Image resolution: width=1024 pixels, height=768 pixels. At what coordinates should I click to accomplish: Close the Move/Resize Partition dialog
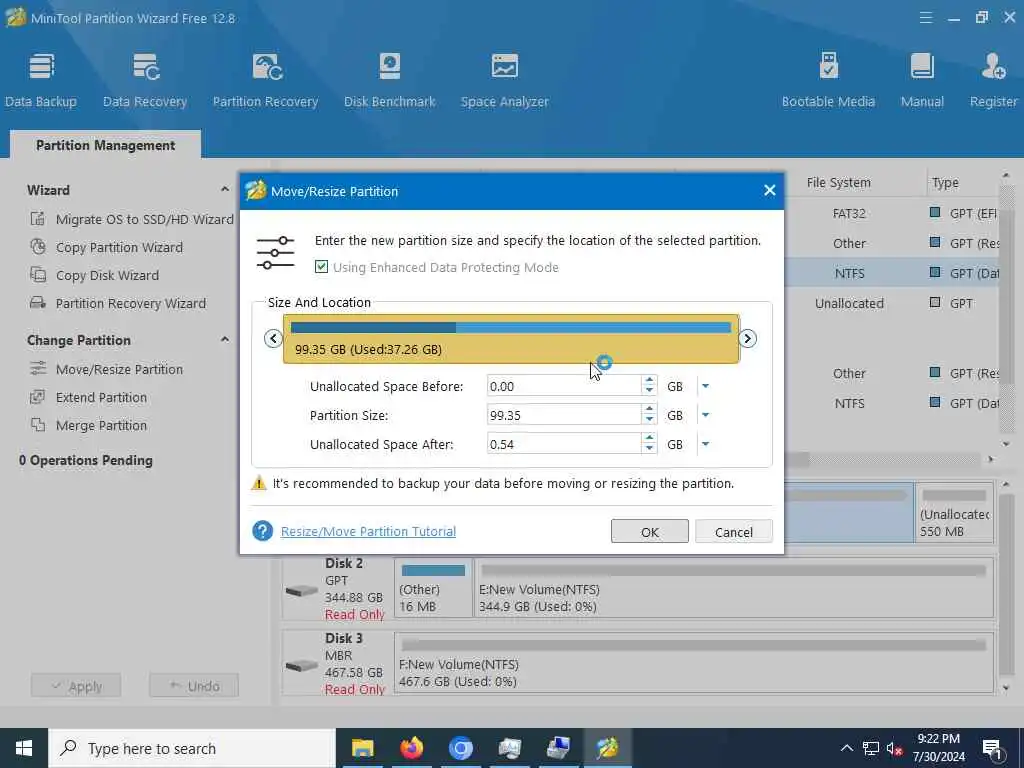click(x=770, y=190)
